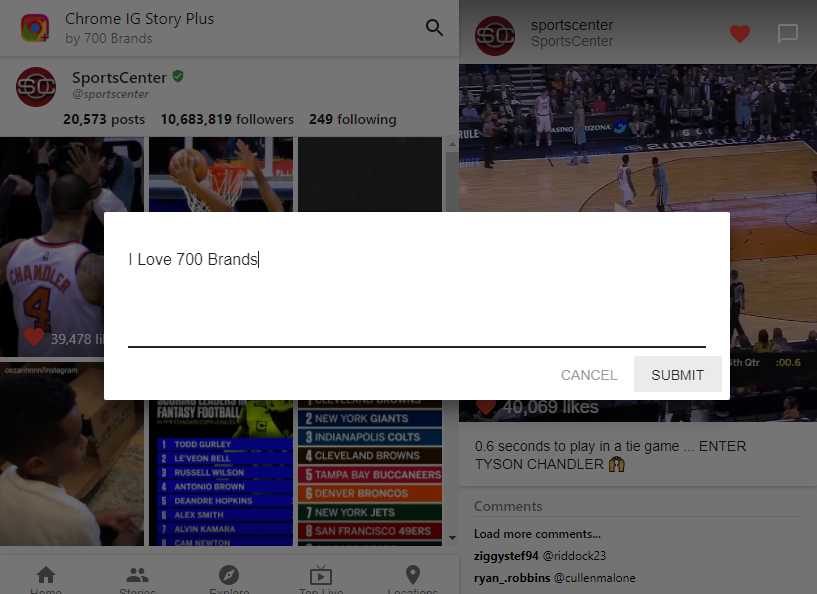The image size is (817, 594).
Task: Click the CANCEL button in comment dialog
Action: (589, 375)
